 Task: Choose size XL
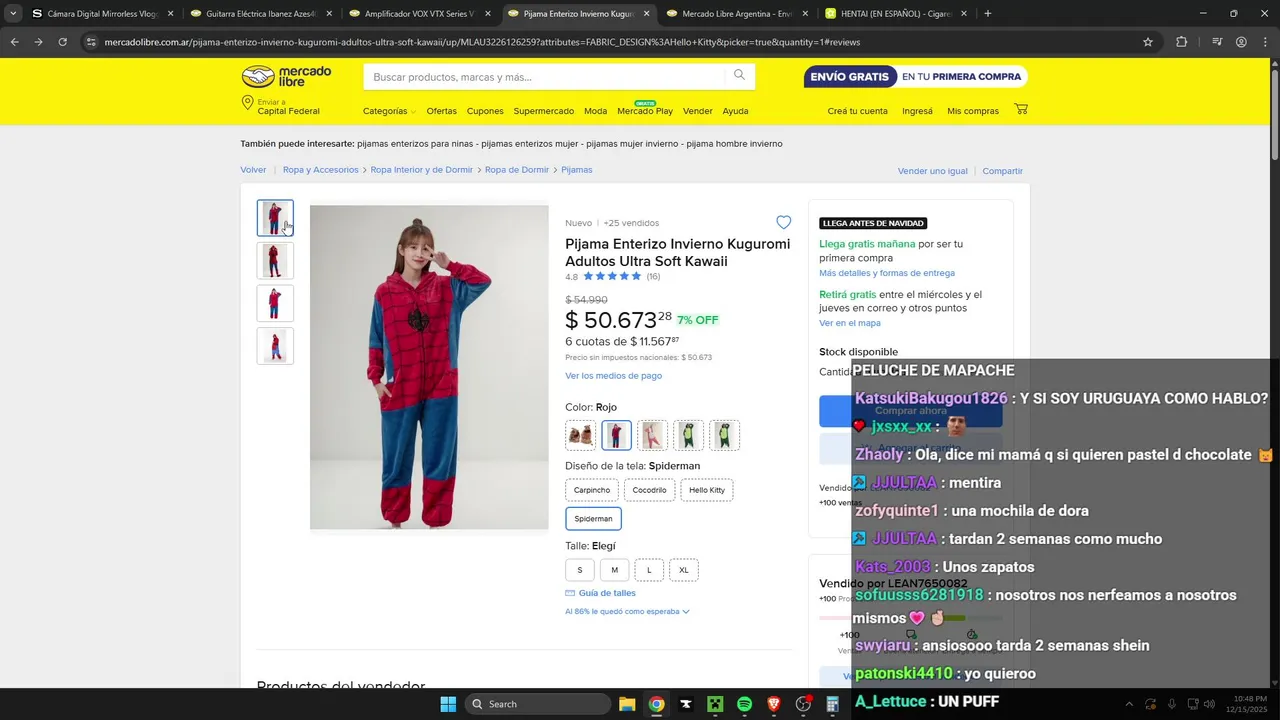(x=684, y=570)
